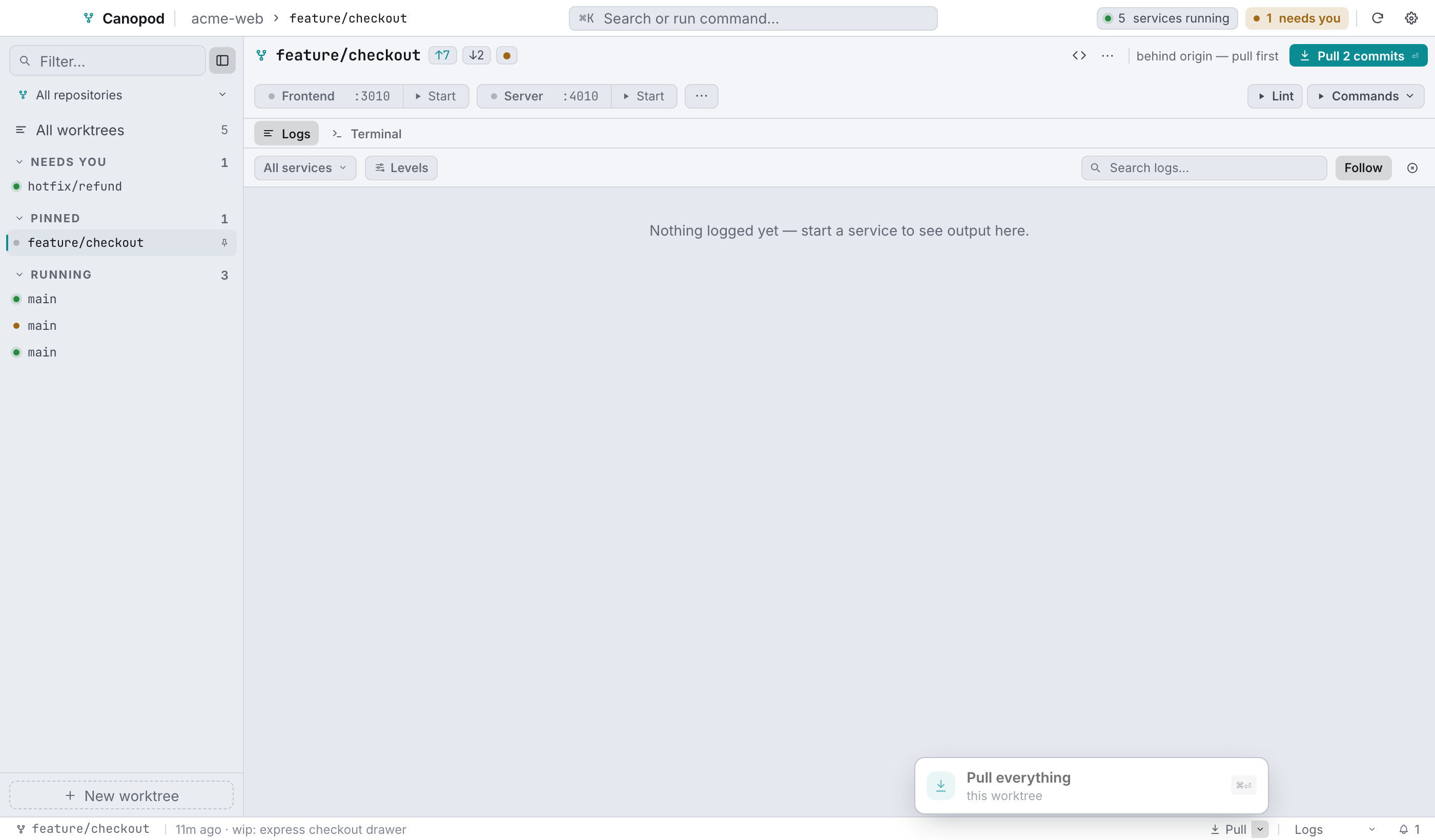Select All worktrees in the sidebar
This screenshot has width=1435, height=840.
pos(121,130)
